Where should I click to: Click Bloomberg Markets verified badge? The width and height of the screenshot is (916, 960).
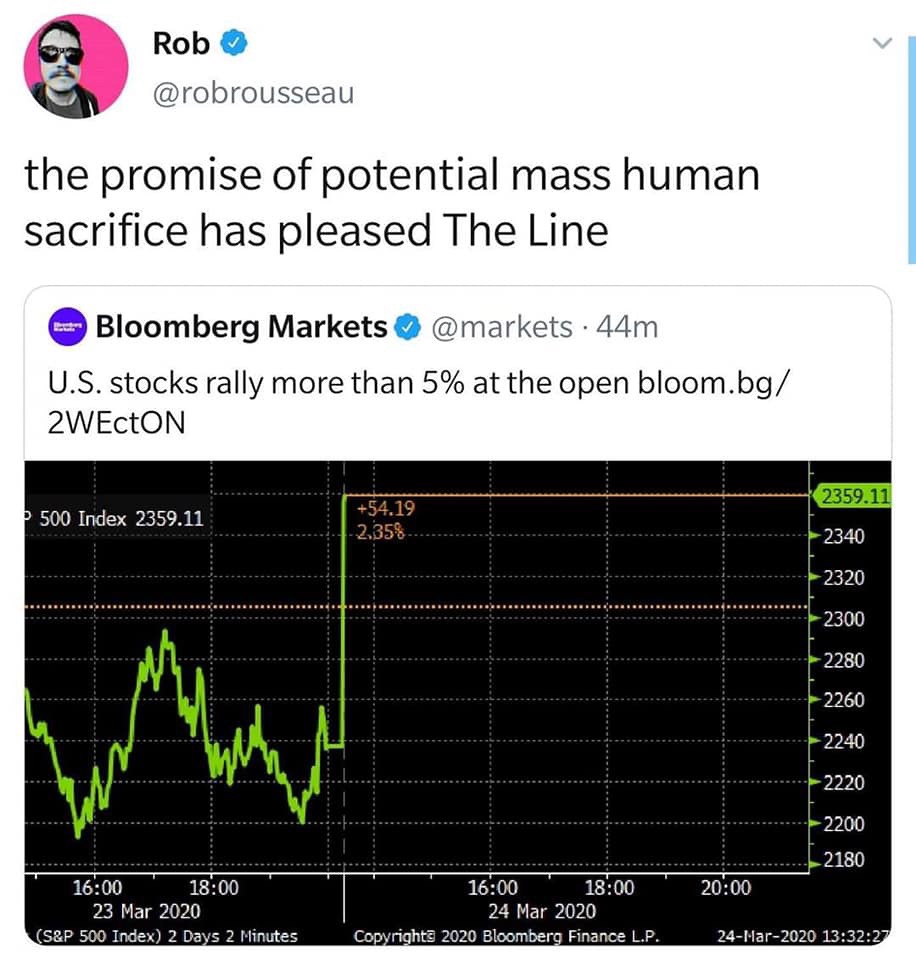coord(406,327)
